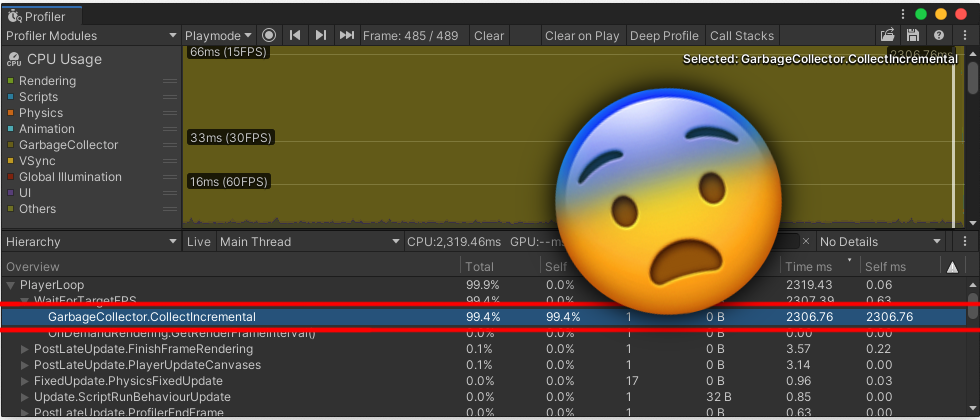
Task: Enable Deep Profile mode
Action: (x=664, y=36)
